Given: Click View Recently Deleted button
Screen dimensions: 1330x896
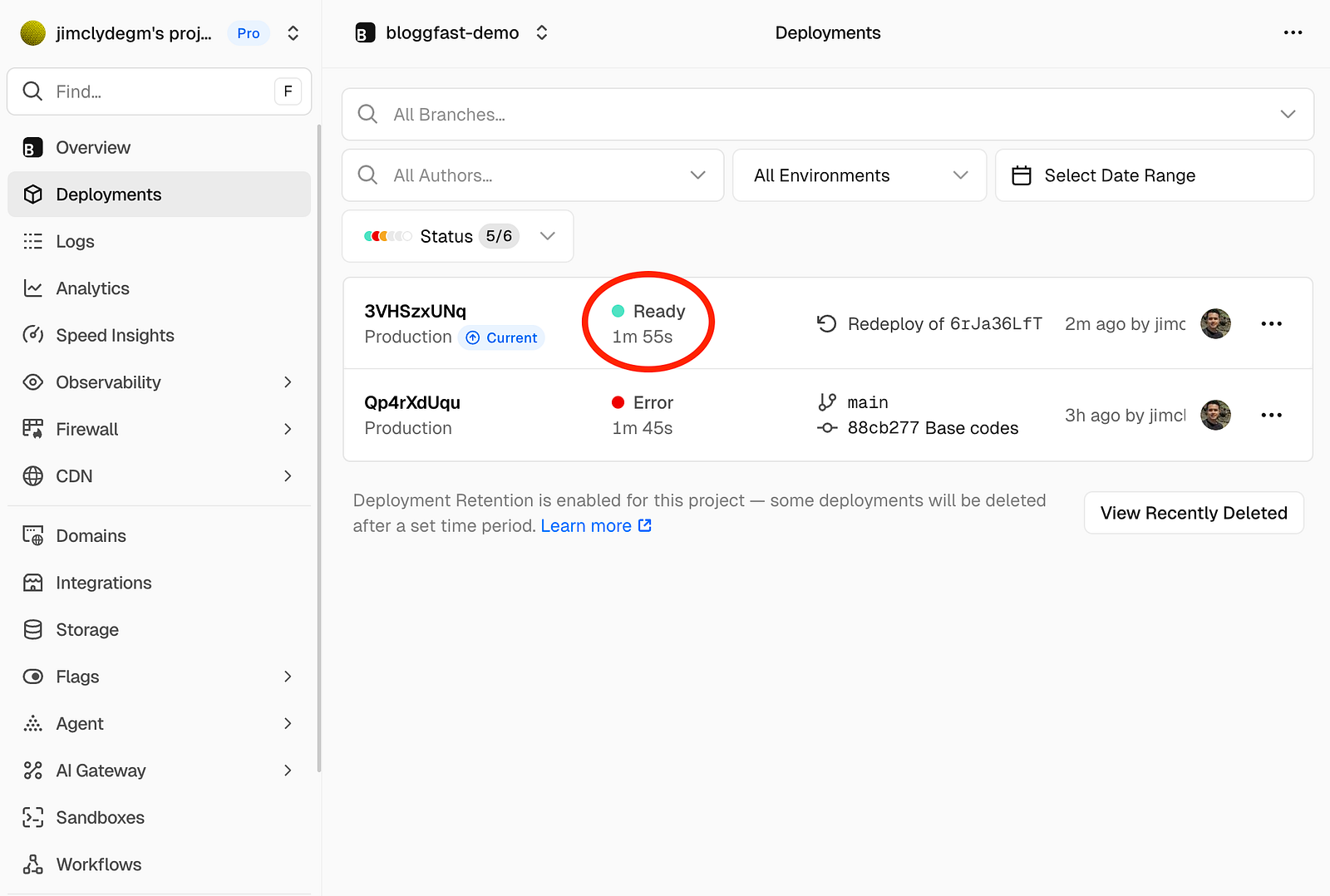Looking at the screenshot, I should coord(1194,513).
